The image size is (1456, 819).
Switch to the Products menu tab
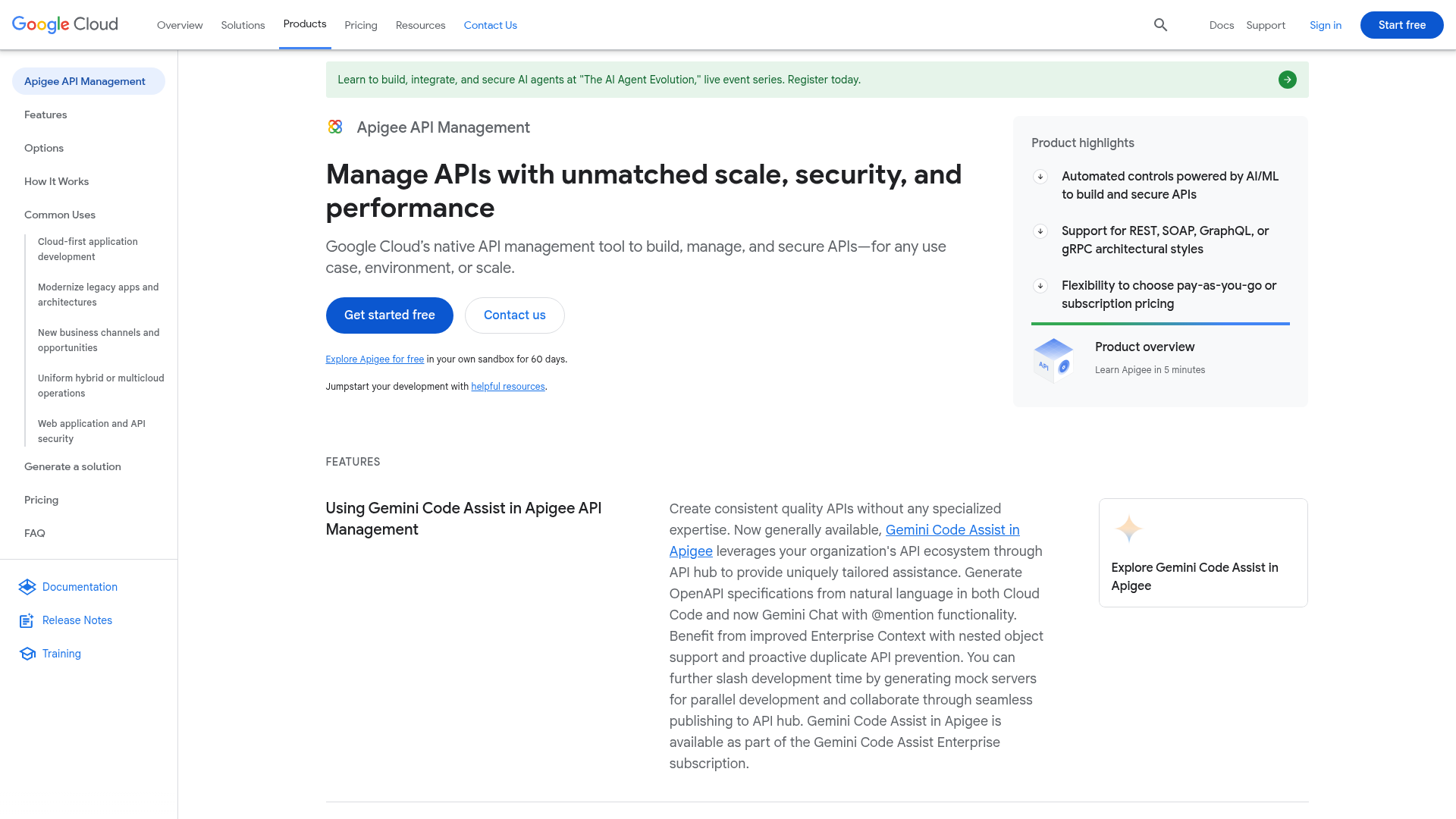coord(305,24)
